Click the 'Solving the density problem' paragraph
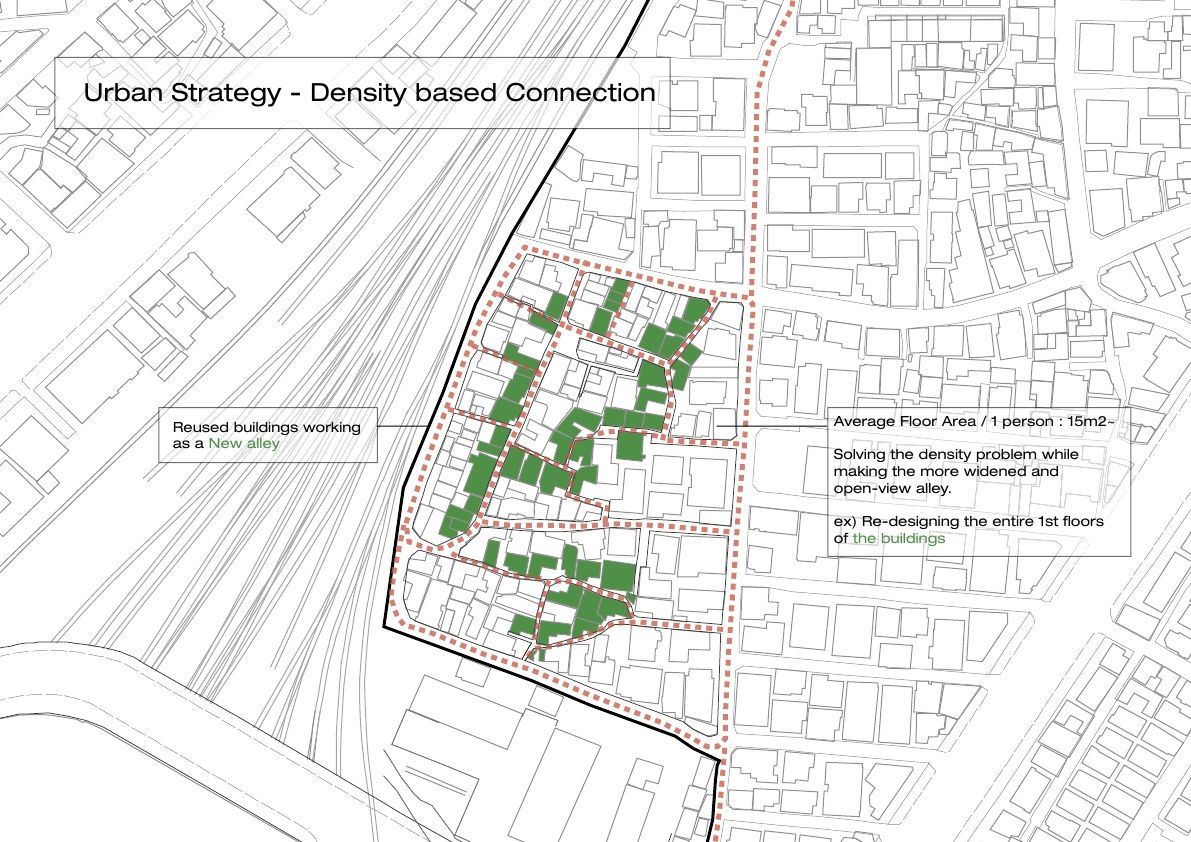The image size is (1191, 842). [x=945, y=471]
